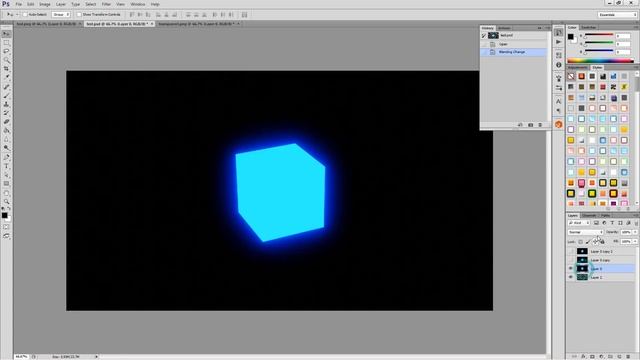Viewport: 640px width, 360px height.
Task: Toggle lock all padlock icon
Action: coord(602,242)
